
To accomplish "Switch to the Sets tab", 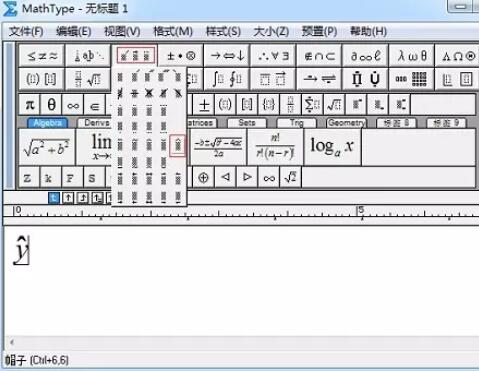I will pos(247,123).
